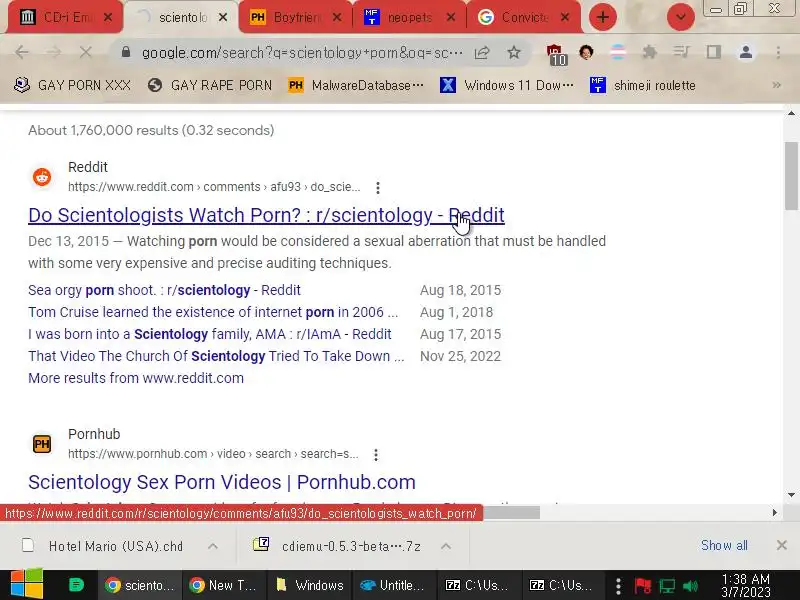View site info via lock icon

pyautogui.click(x=126, y=52)
